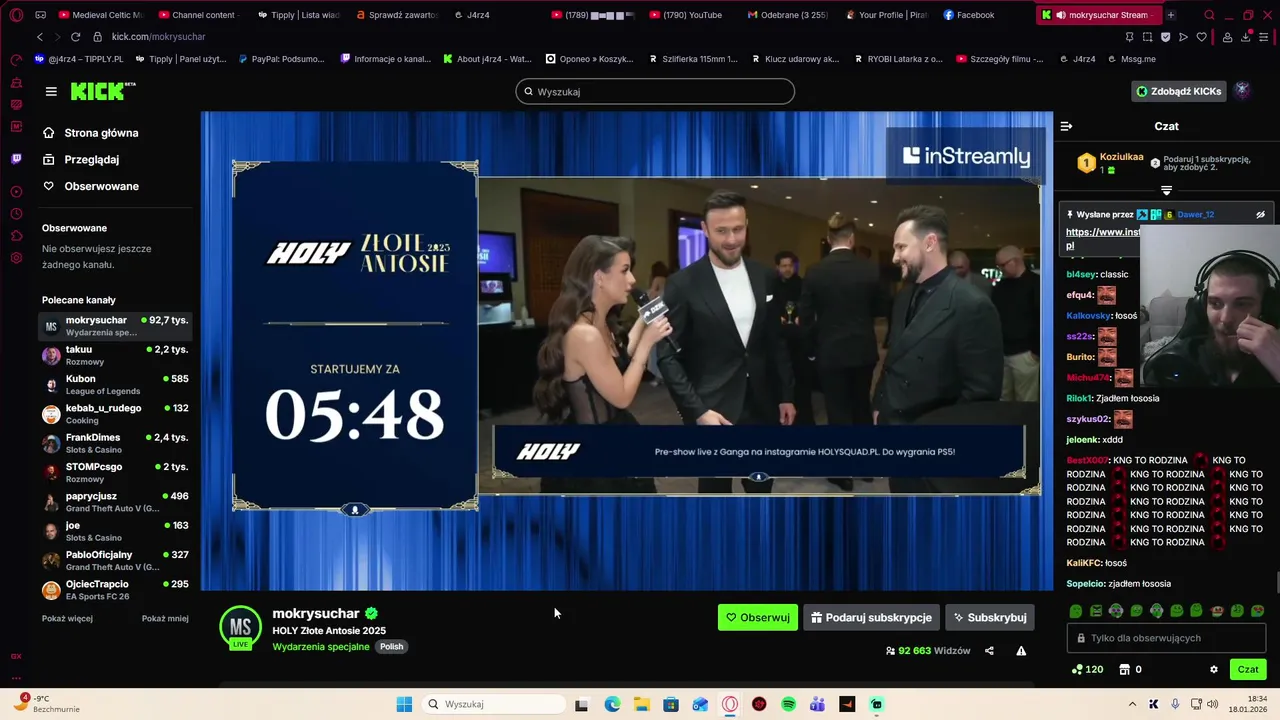Collapse the chat panel
The image size is (1280, 720).
coord(1066,126)
